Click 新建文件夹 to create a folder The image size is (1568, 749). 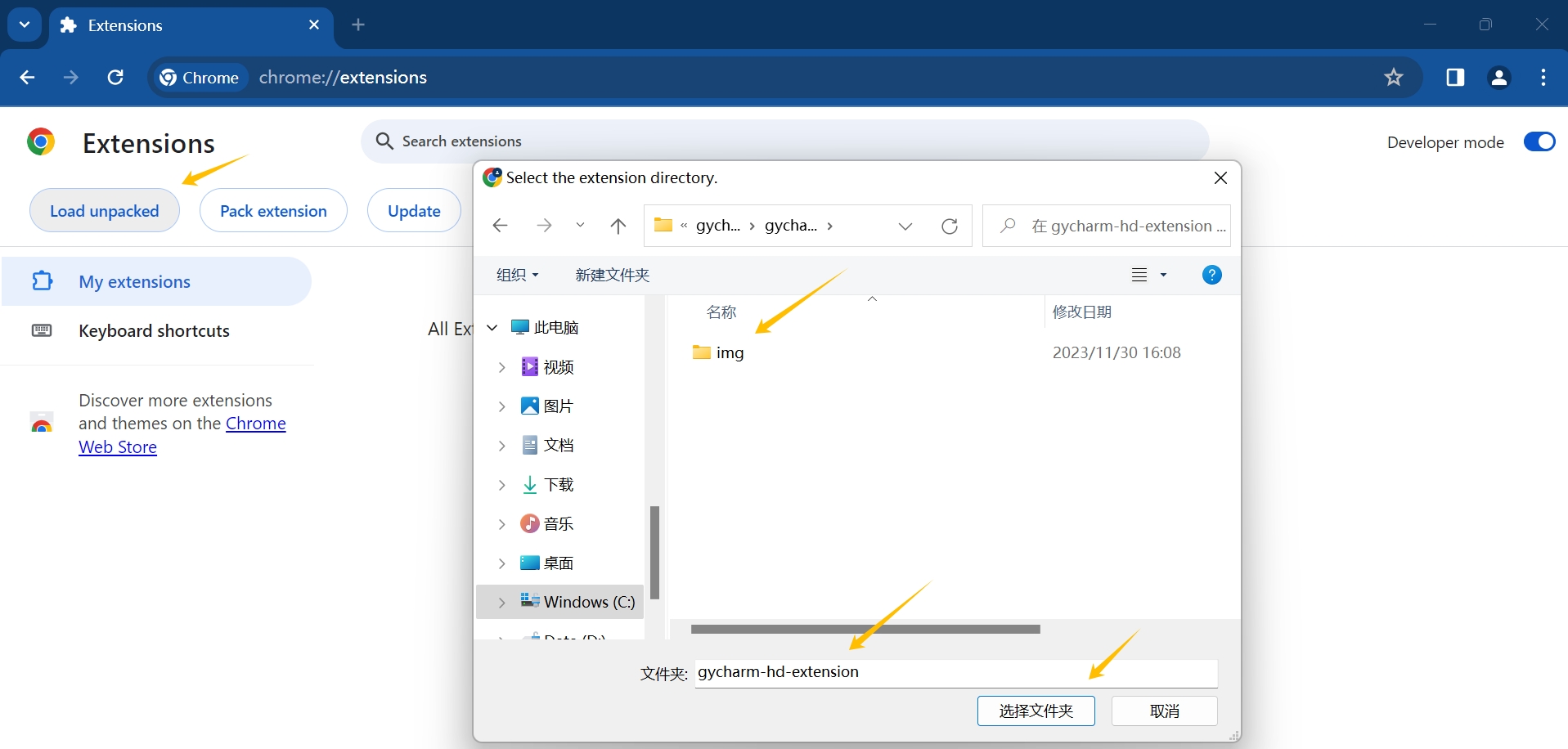point(613,275)
